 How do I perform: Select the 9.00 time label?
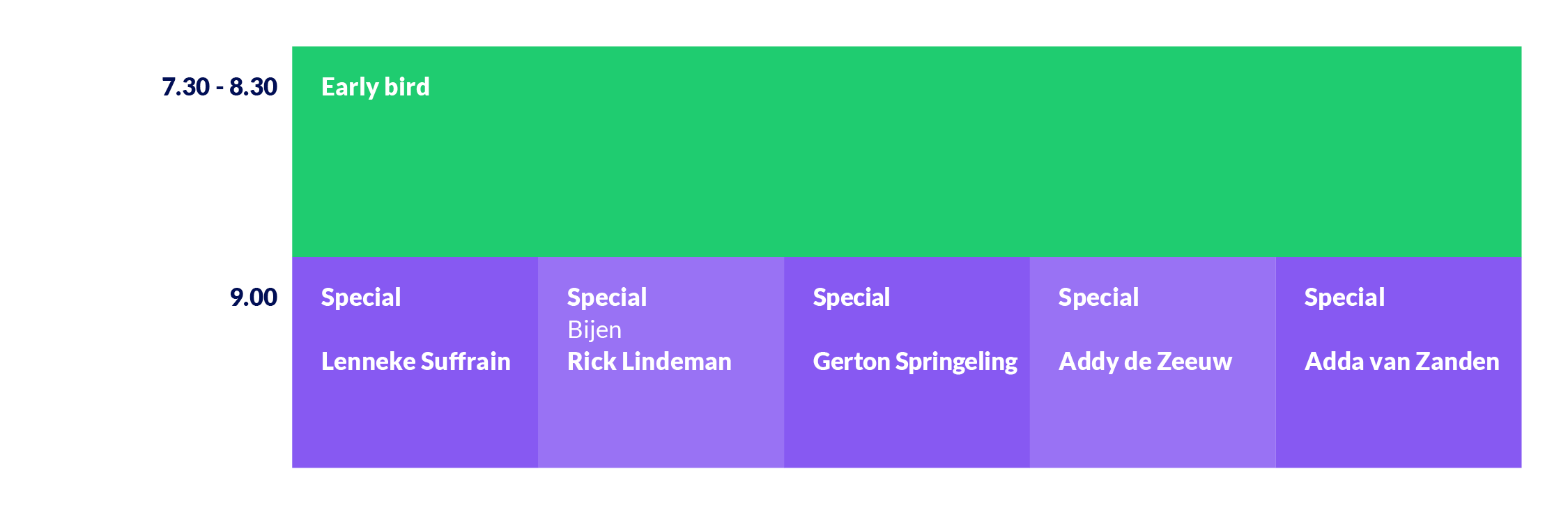pos(254,298)
